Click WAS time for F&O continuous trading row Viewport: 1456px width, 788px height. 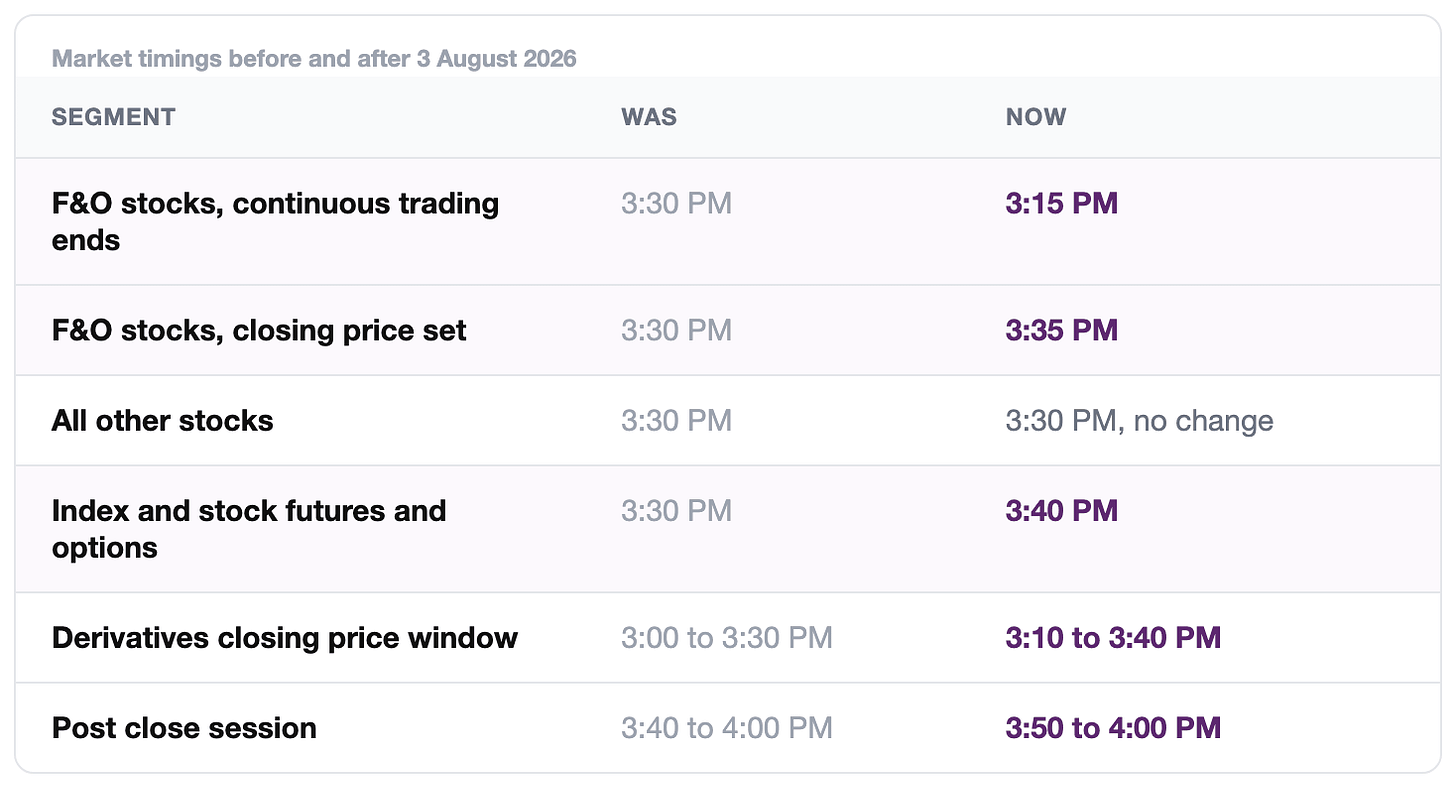pos(676,203)
